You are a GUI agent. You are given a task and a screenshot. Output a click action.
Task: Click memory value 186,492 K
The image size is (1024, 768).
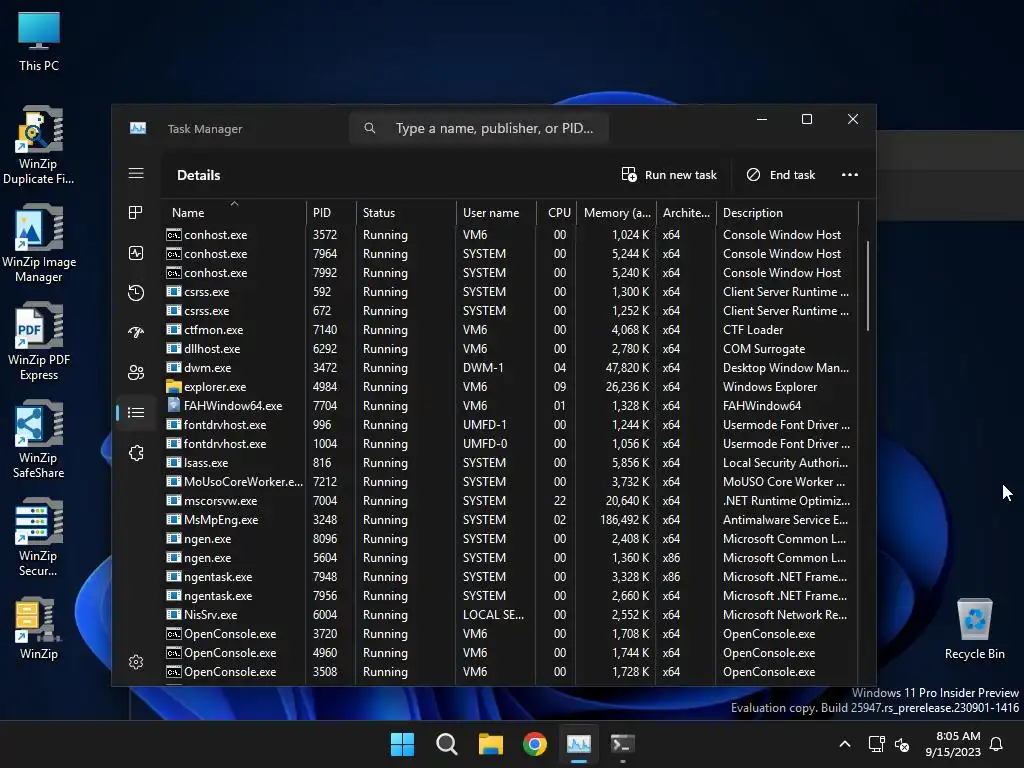pos(624,520)
